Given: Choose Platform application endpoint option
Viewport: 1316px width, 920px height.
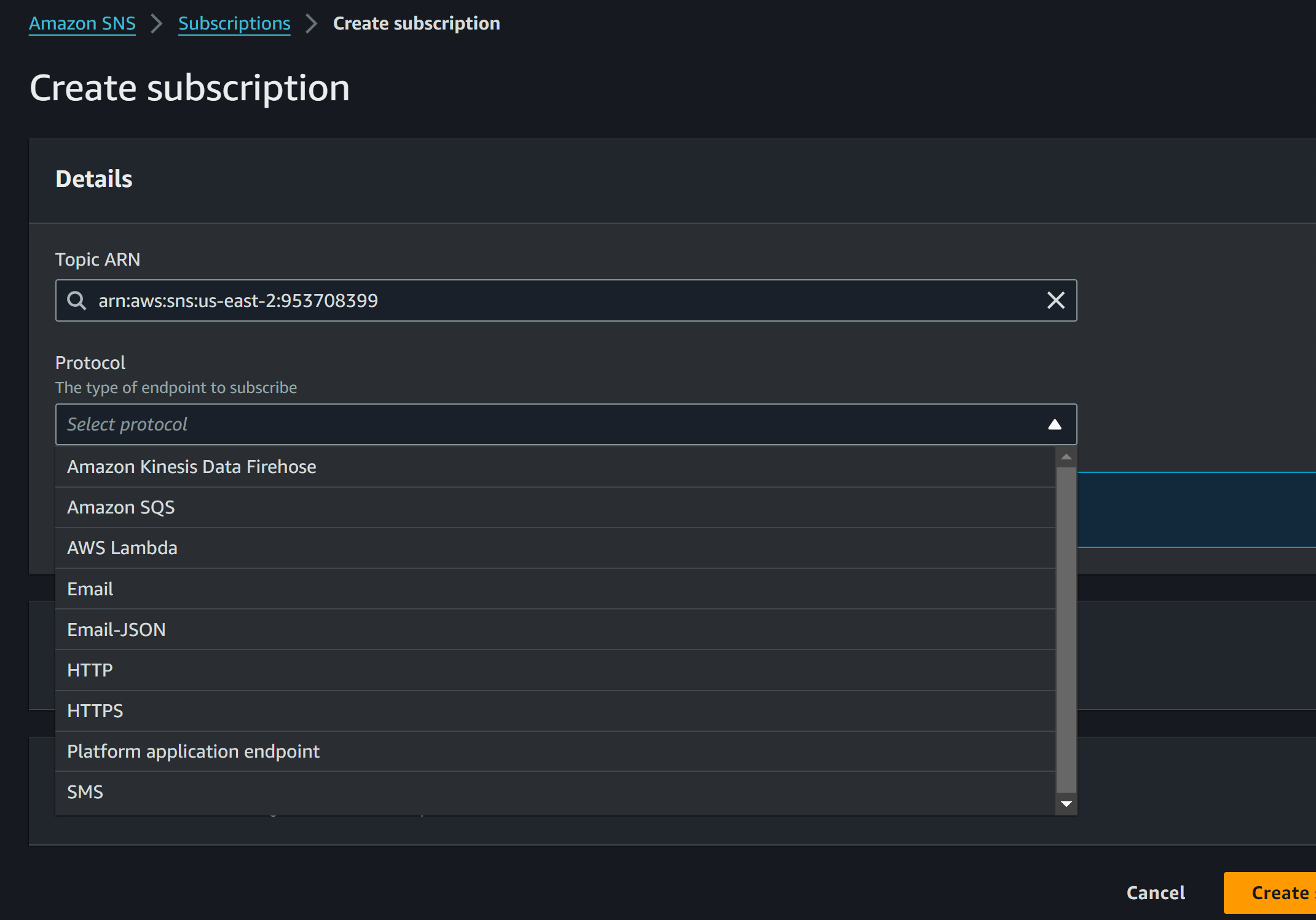Looking at the screenshot, I should [193, 751].
